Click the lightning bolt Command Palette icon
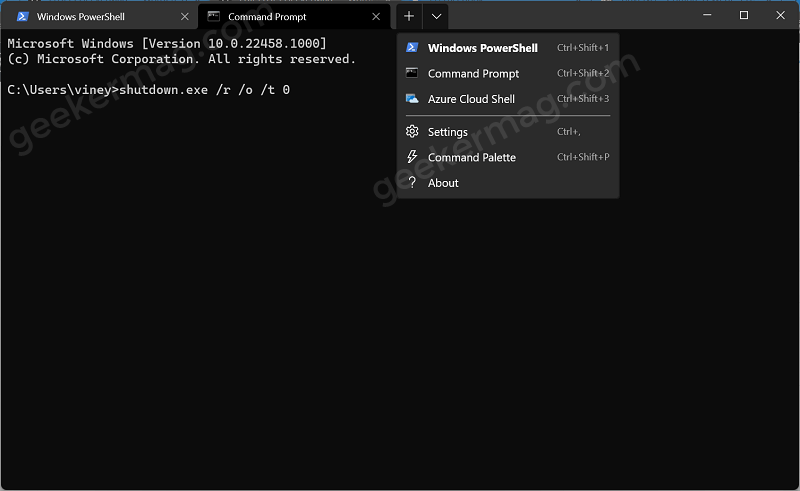Screen dimensions: 800x491 [x=412, y=157]
